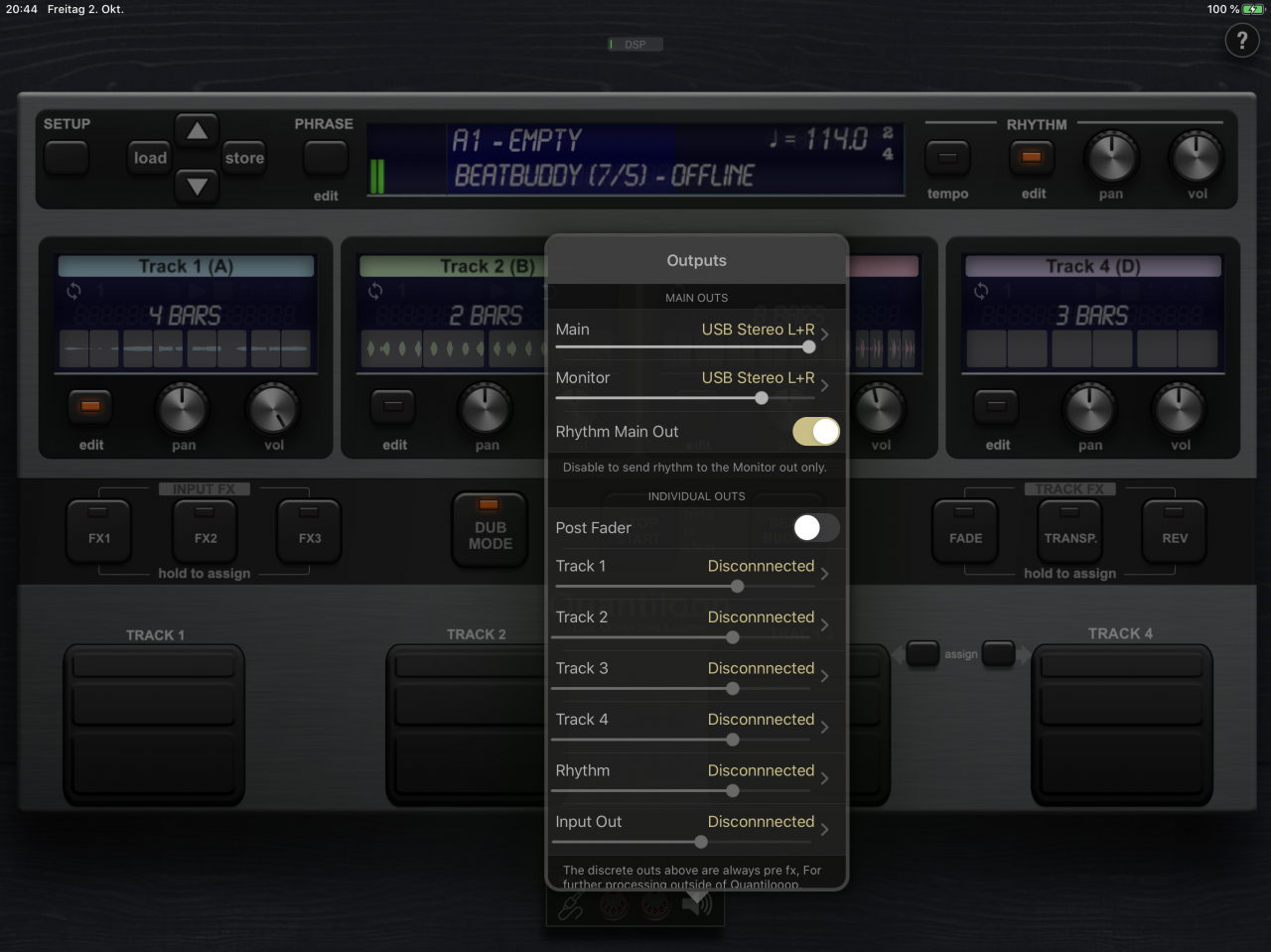Enable the Post Fader switch
The image size is (1271, 952).
point(815,528)
